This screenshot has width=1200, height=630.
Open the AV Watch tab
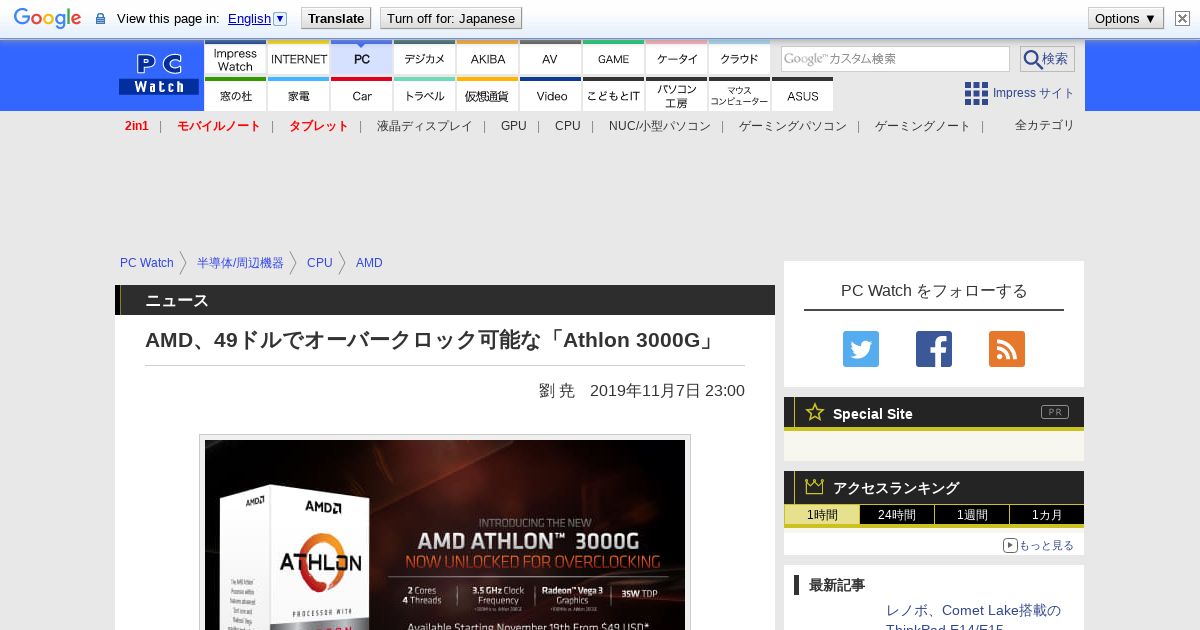tap(550, 59)
